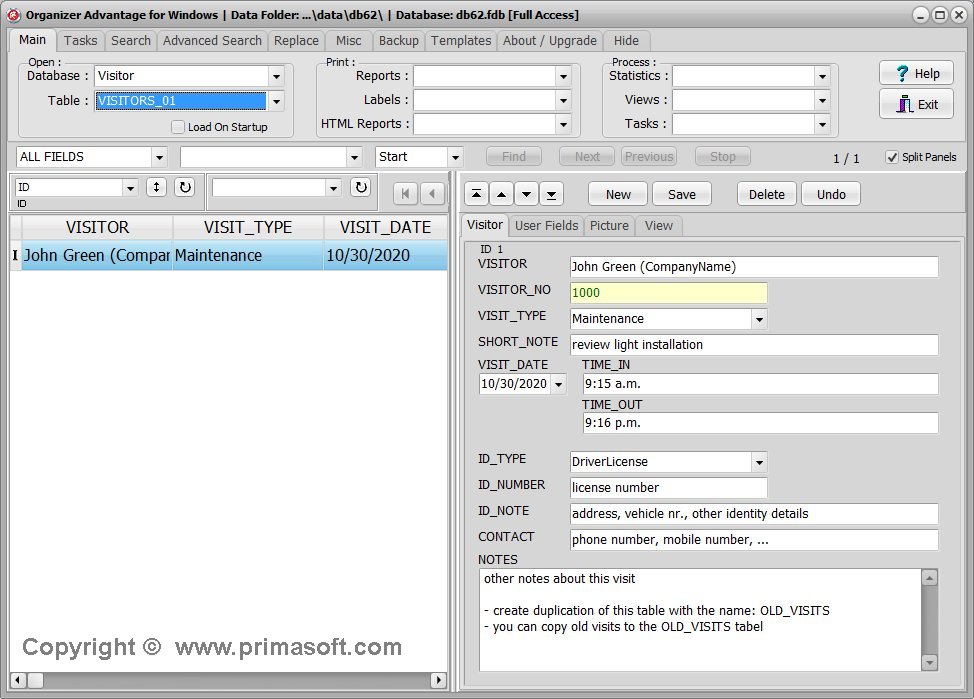Click the Exit button with door icon
Viewport: 974px width, 699px height.
916,104
